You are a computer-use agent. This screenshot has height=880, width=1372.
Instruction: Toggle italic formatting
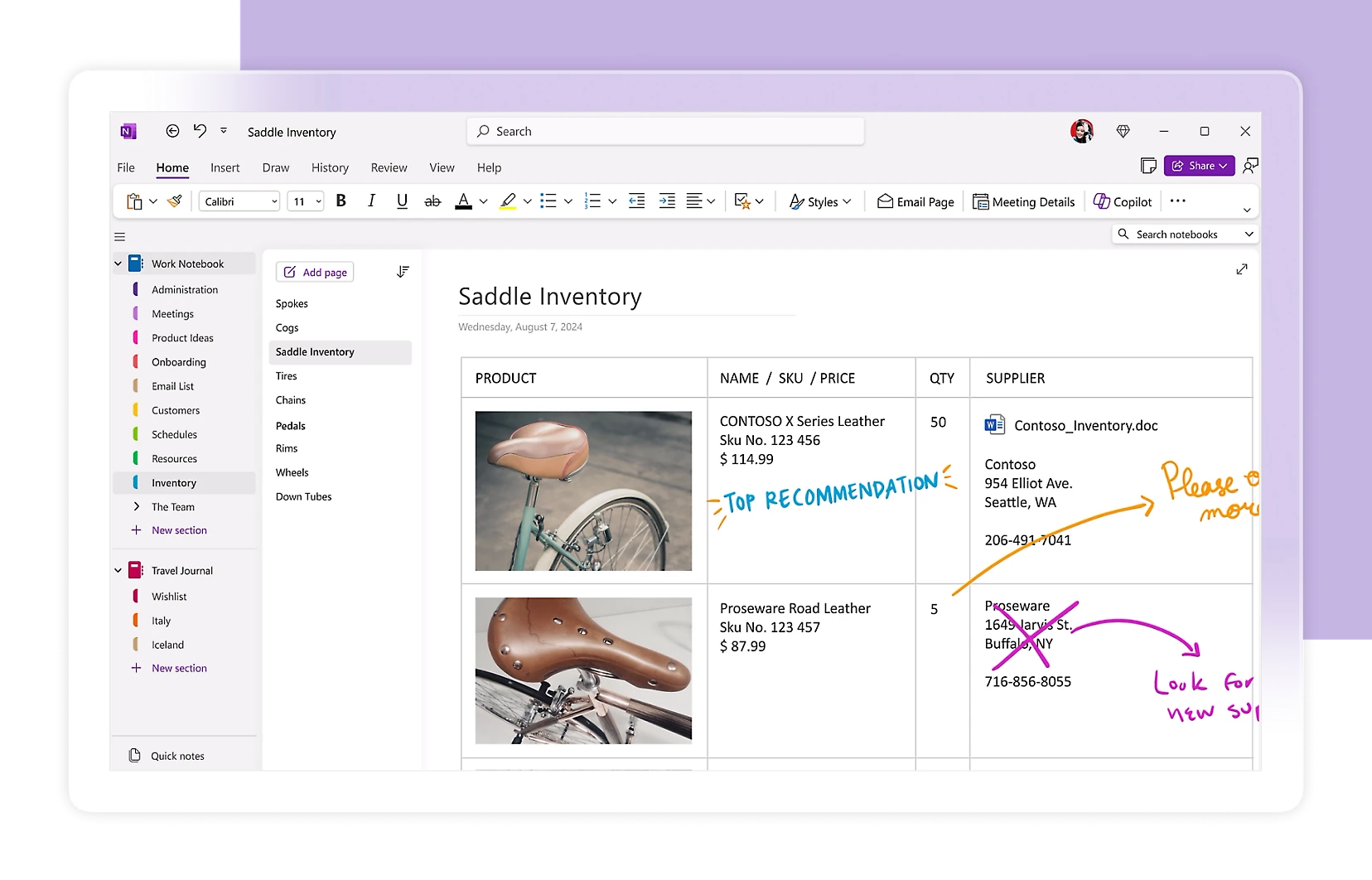(x=371, y=201)
